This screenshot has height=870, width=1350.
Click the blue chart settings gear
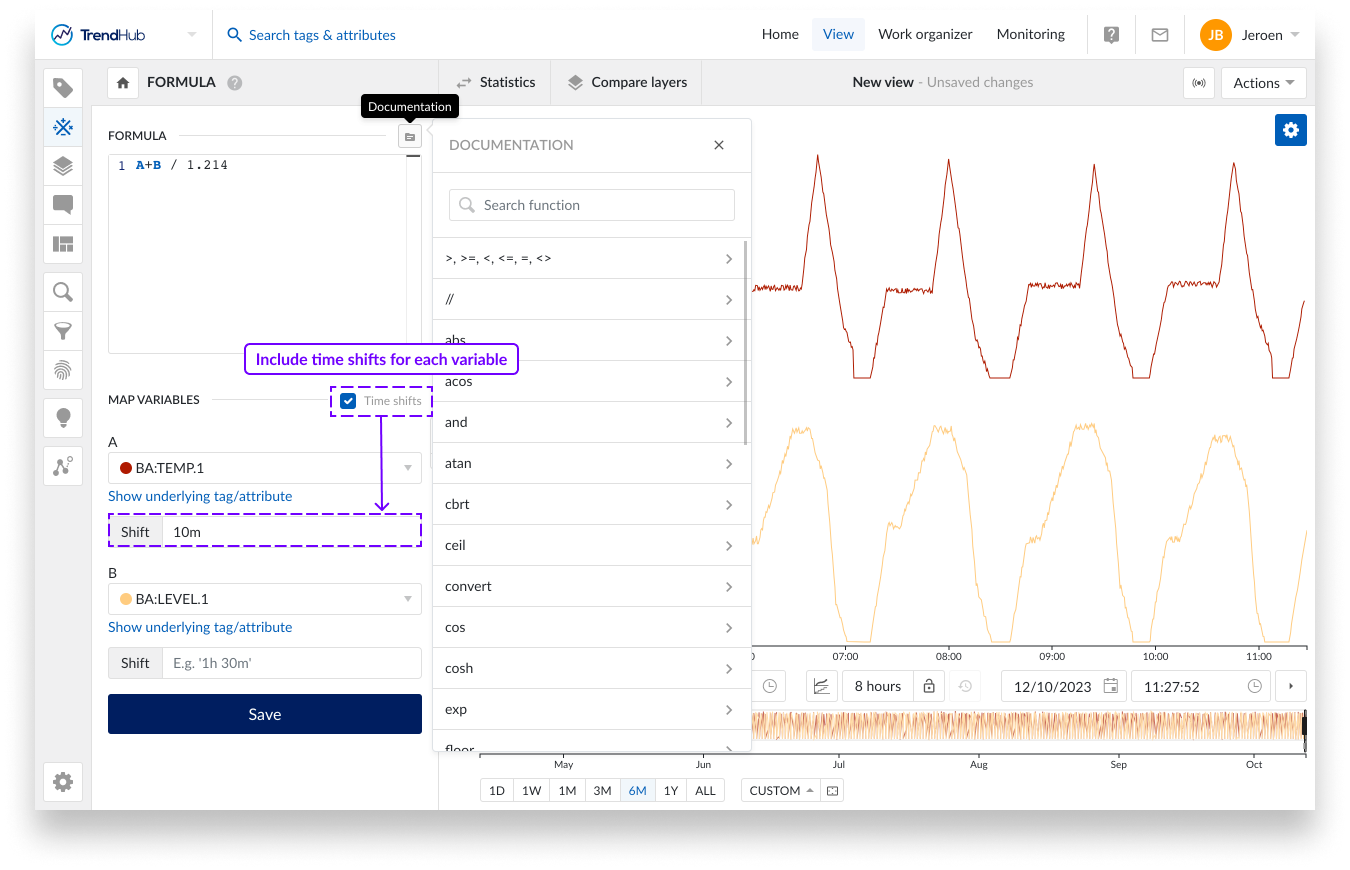point(1290,130)
